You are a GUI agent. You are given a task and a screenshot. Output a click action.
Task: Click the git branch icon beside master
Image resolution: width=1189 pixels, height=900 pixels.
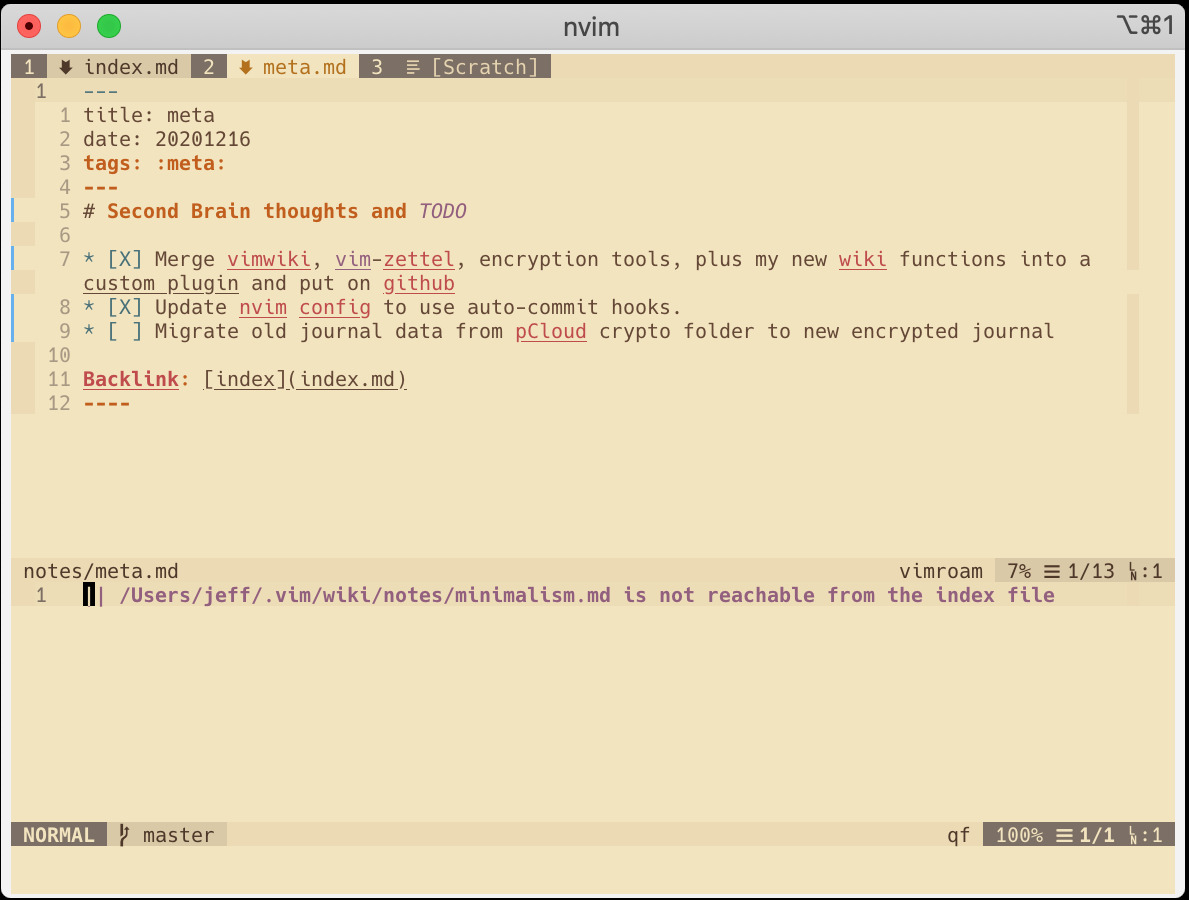(x=124, y=835)
